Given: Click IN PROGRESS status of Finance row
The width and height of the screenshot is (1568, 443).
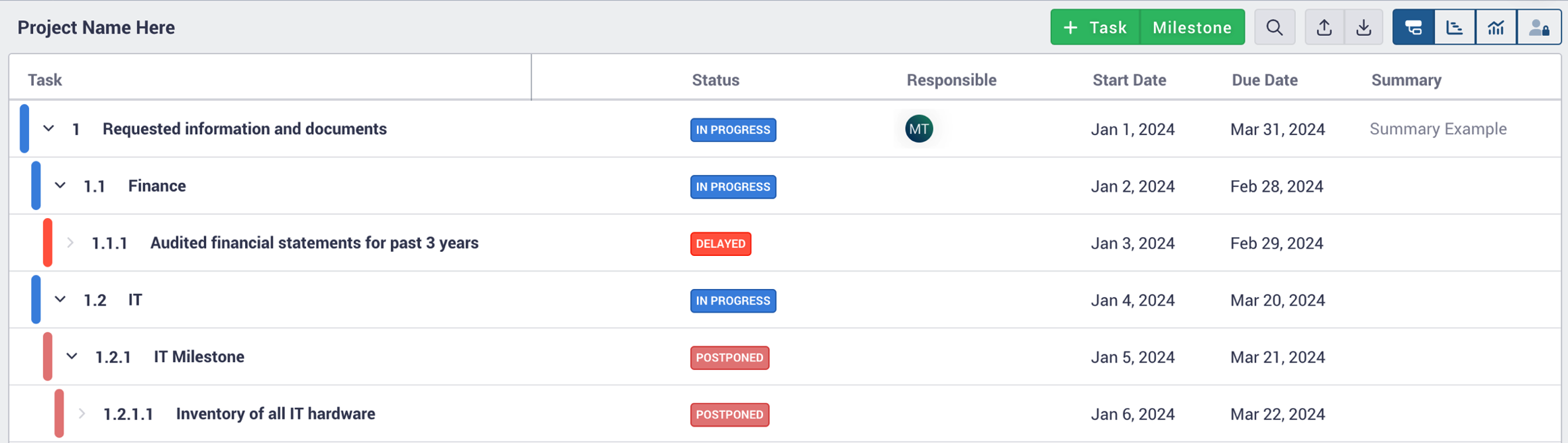Looking at the screenshot, I should 733,186.
